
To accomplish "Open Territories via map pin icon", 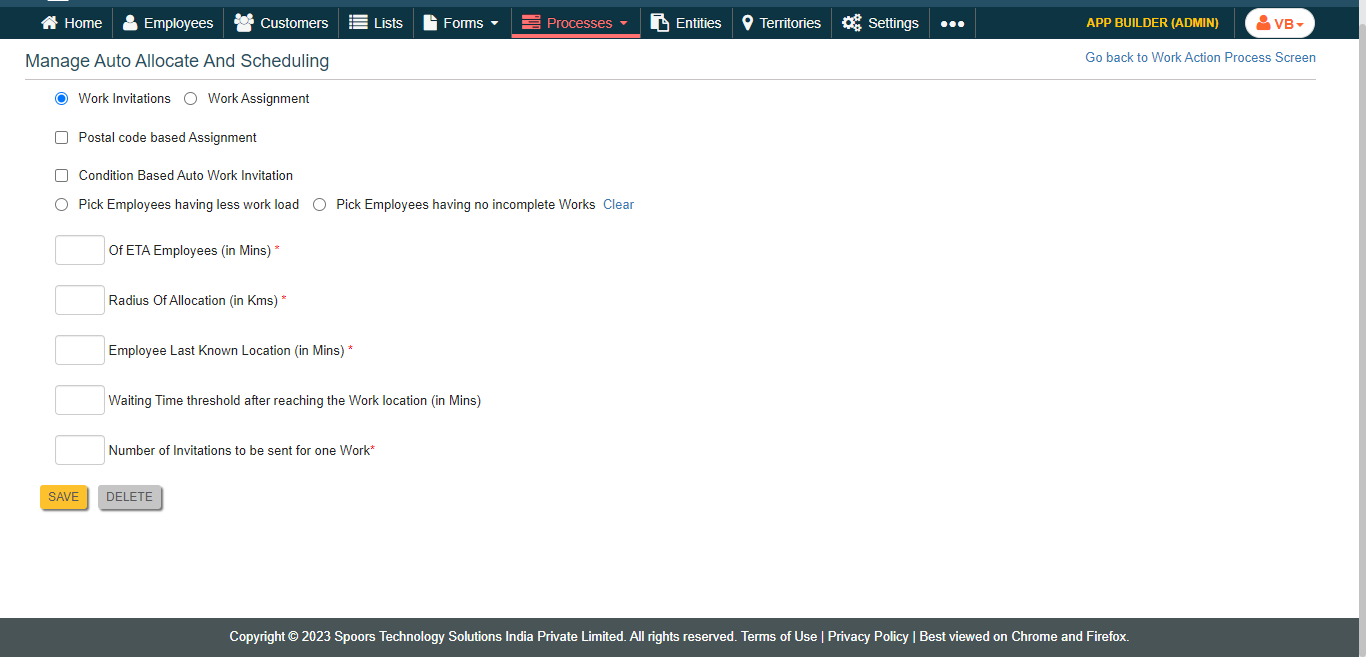I will (x=747, y=23).
